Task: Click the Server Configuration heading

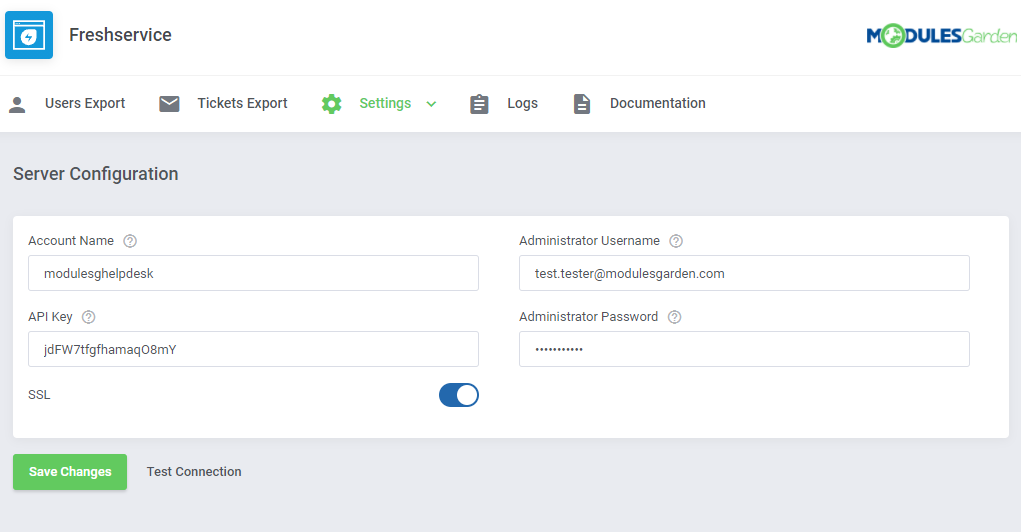Action: [x=96, y=175]
